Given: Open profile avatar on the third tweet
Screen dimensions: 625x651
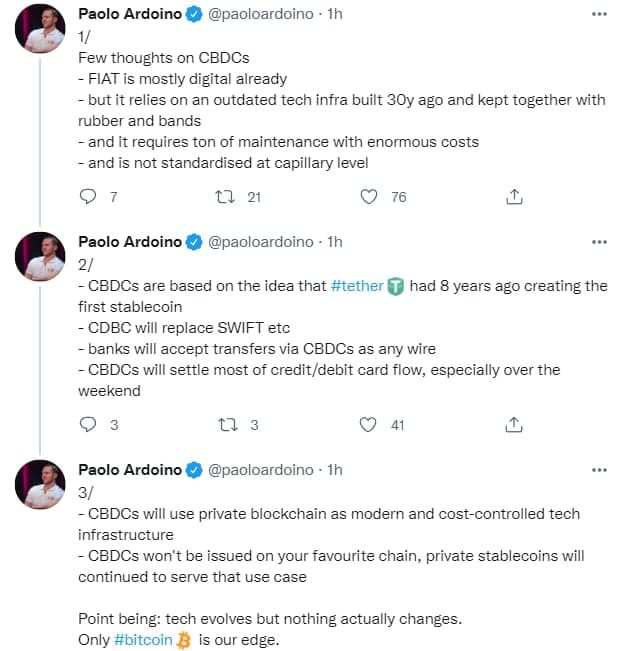Looking at the screenshot, I should tap(40, 485).
